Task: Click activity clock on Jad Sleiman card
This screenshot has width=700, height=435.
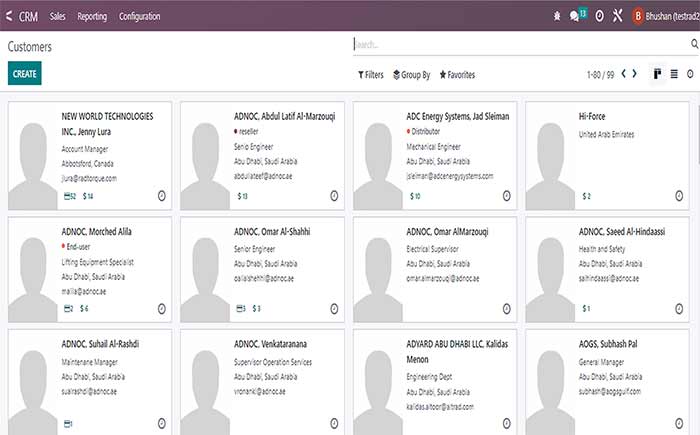Action: 507,196
